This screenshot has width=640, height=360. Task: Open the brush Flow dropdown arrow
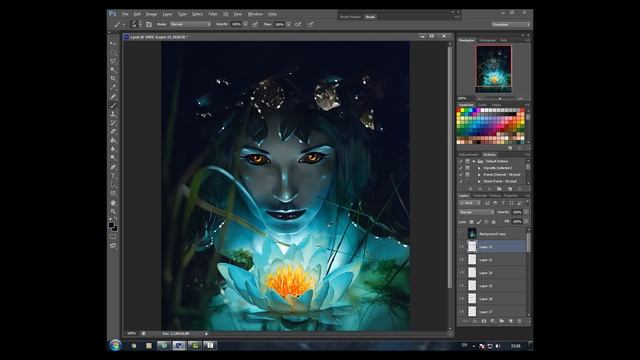point(288,24)
